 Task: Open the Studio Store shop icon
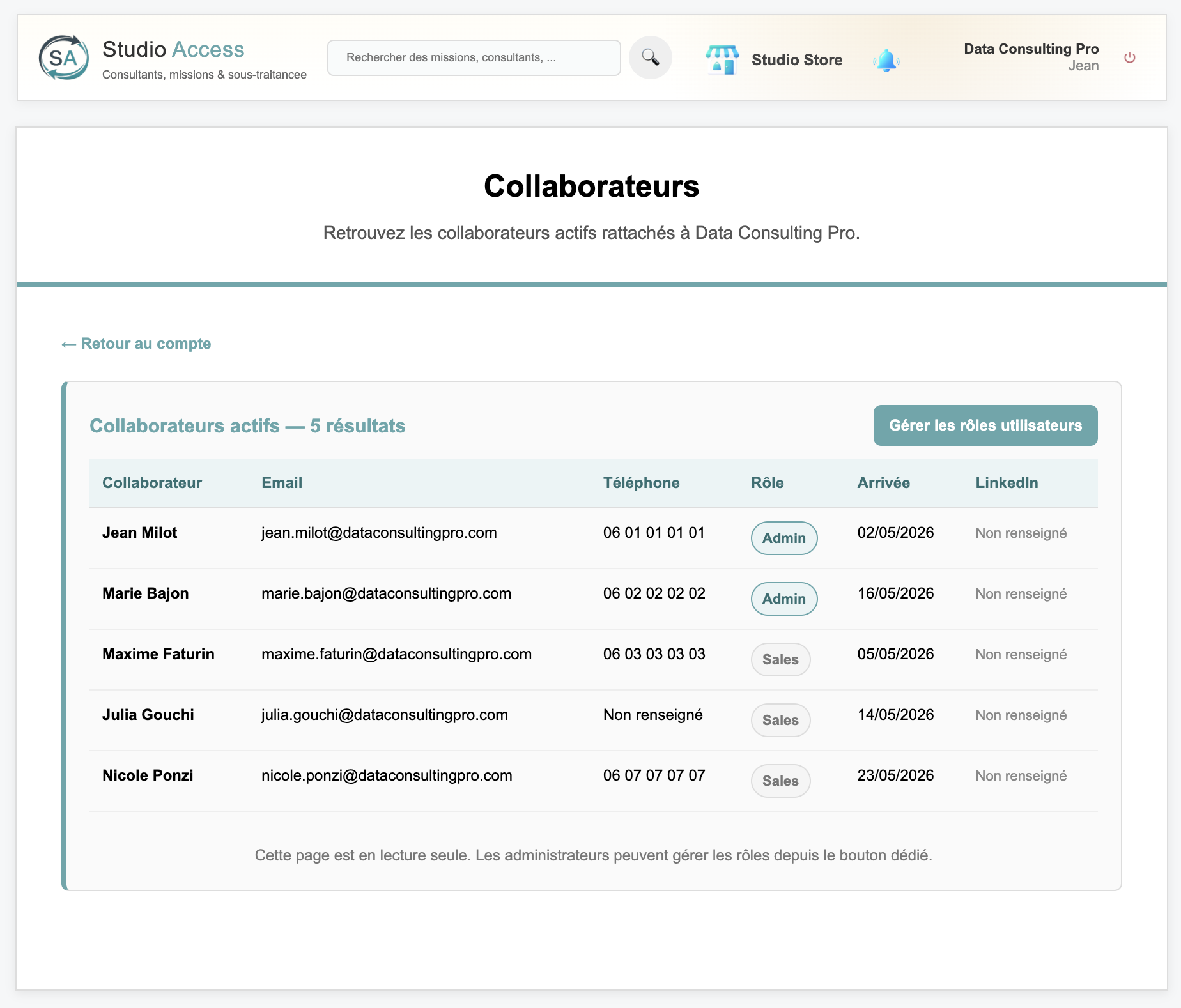(722, 59)
